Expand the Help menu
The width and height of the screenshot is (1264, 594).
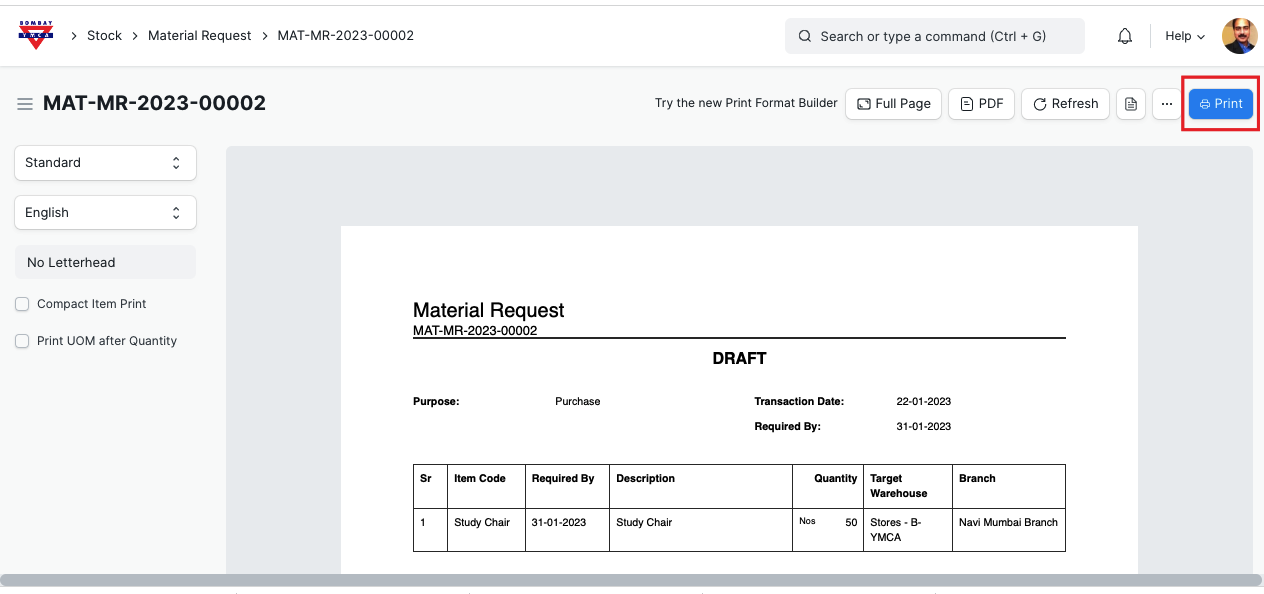[x=1184, y=36]
